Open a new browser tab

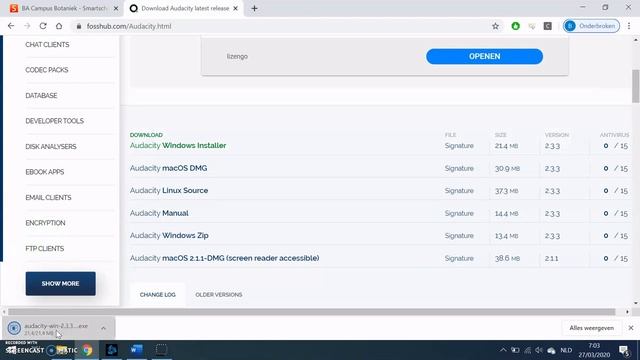(254, 8)
